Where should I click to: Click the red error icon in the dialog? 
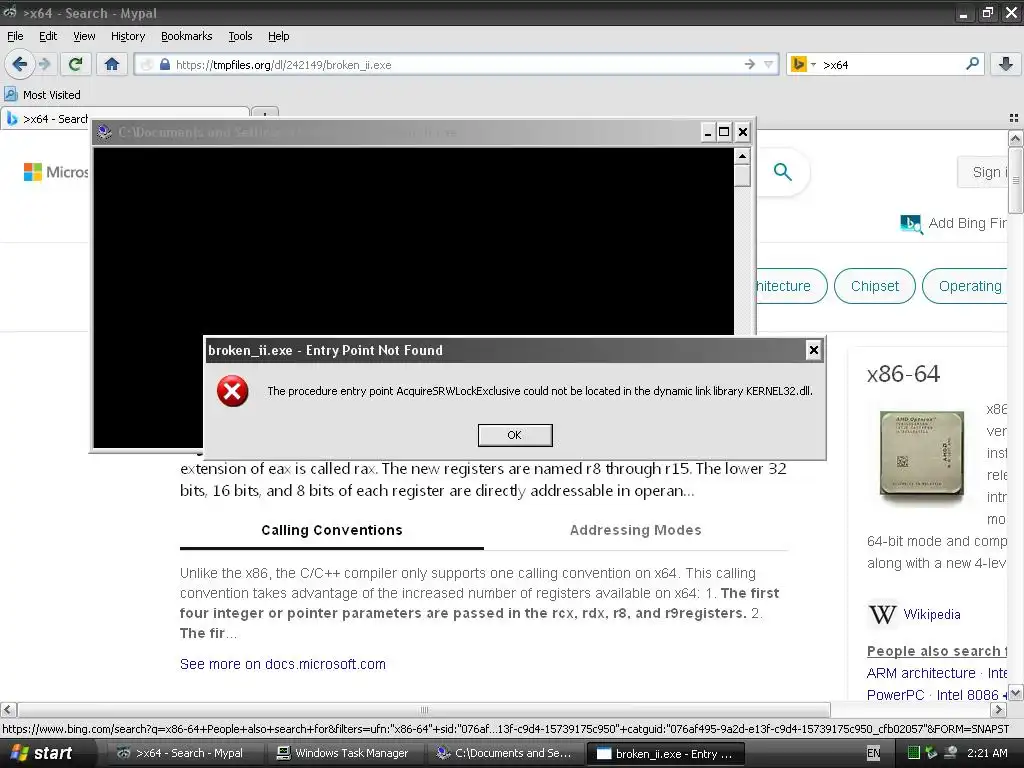tap(232, 391)
